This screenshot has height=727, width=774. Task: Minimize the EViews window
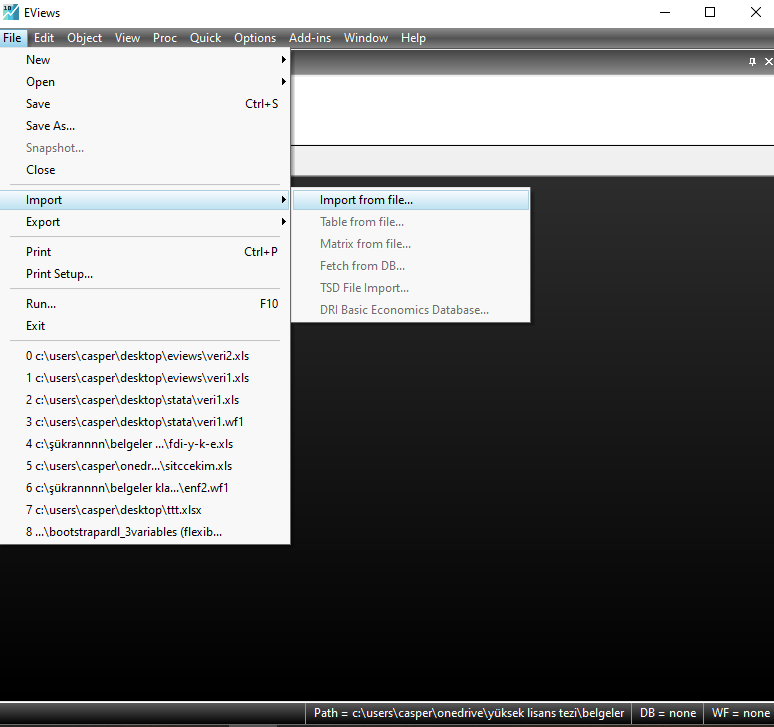point(665,12)
